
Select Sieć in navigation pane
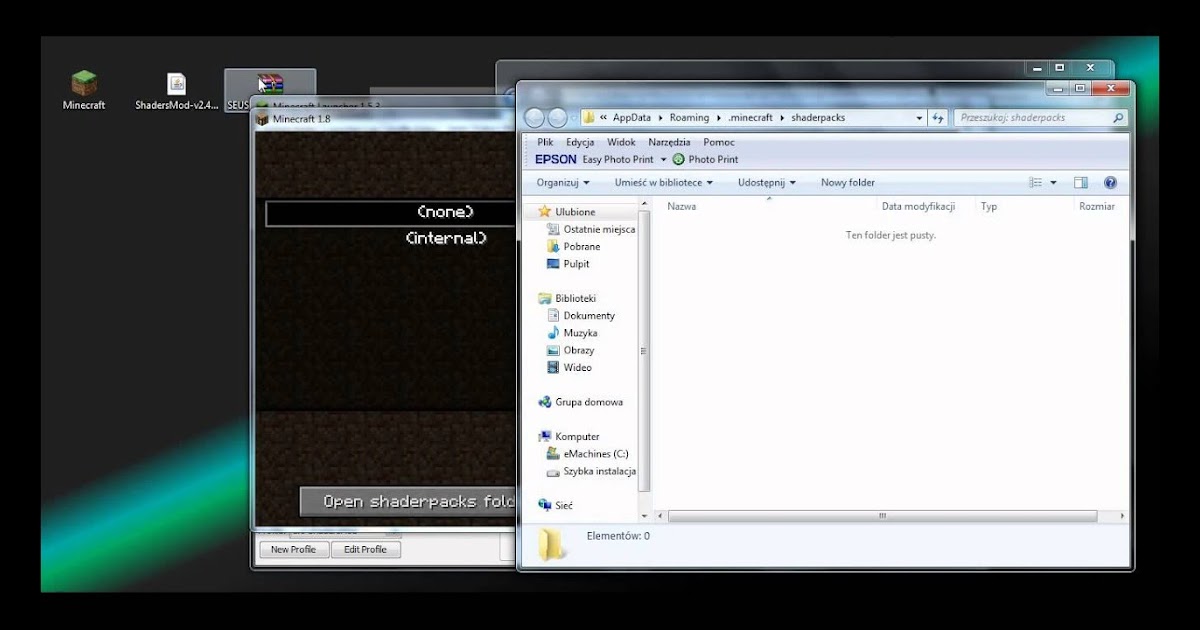(x=555, y=506)
